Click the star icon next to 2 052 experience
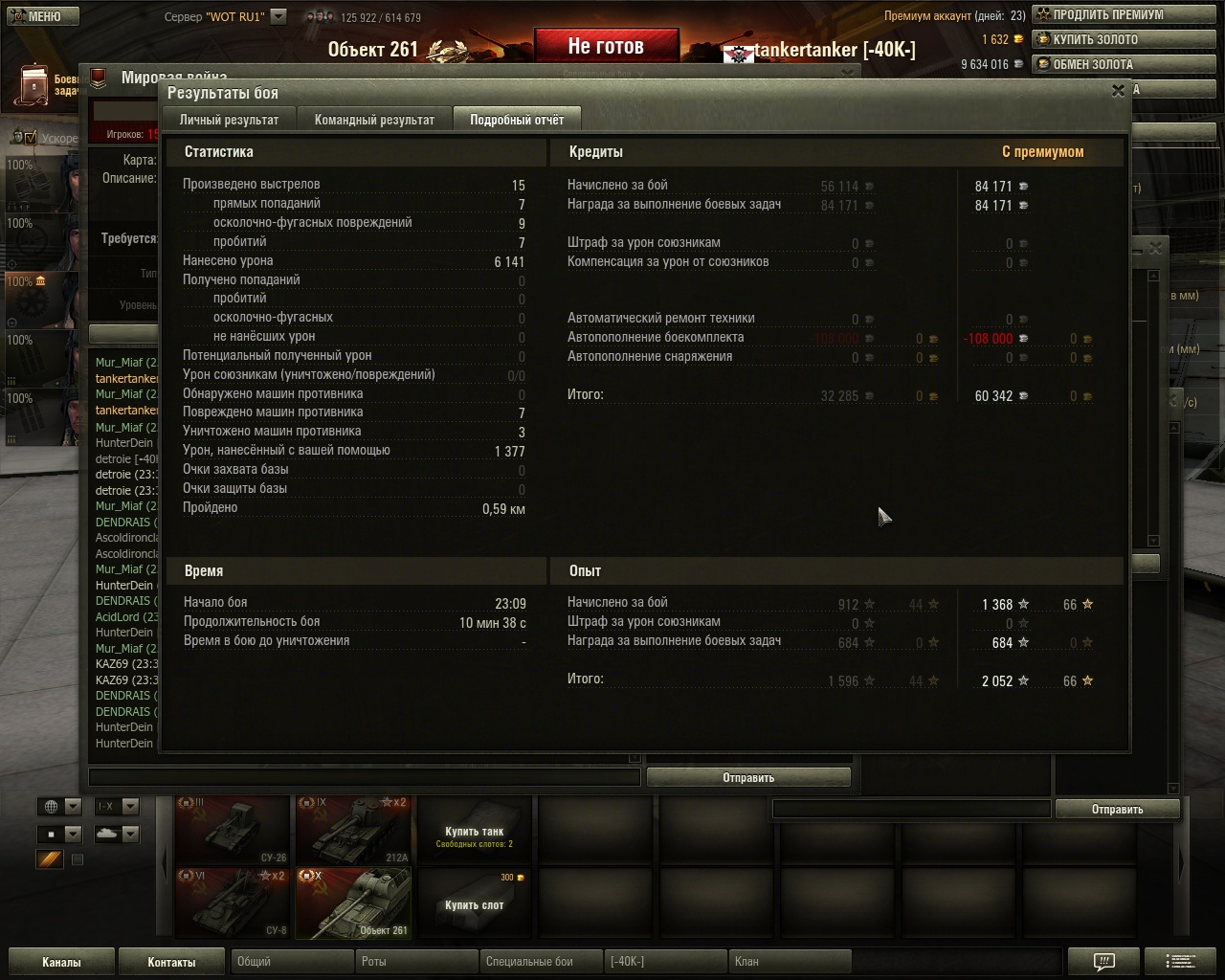The width and height of the screenshot is (1225, 980). [1023, 680]
